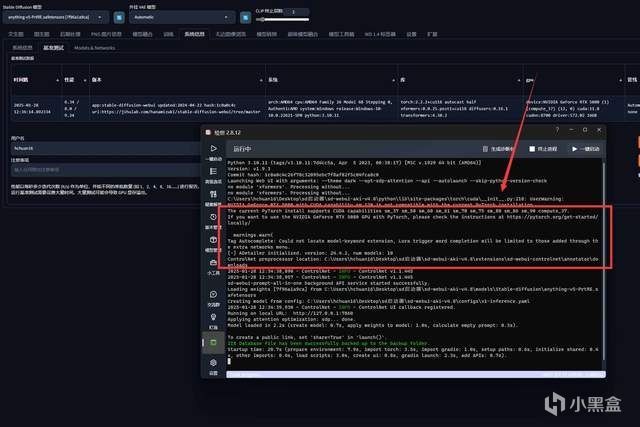The image size is (640, 427).
Task: Open the model conversion (模型转换) tab
Action: point(267,34)
